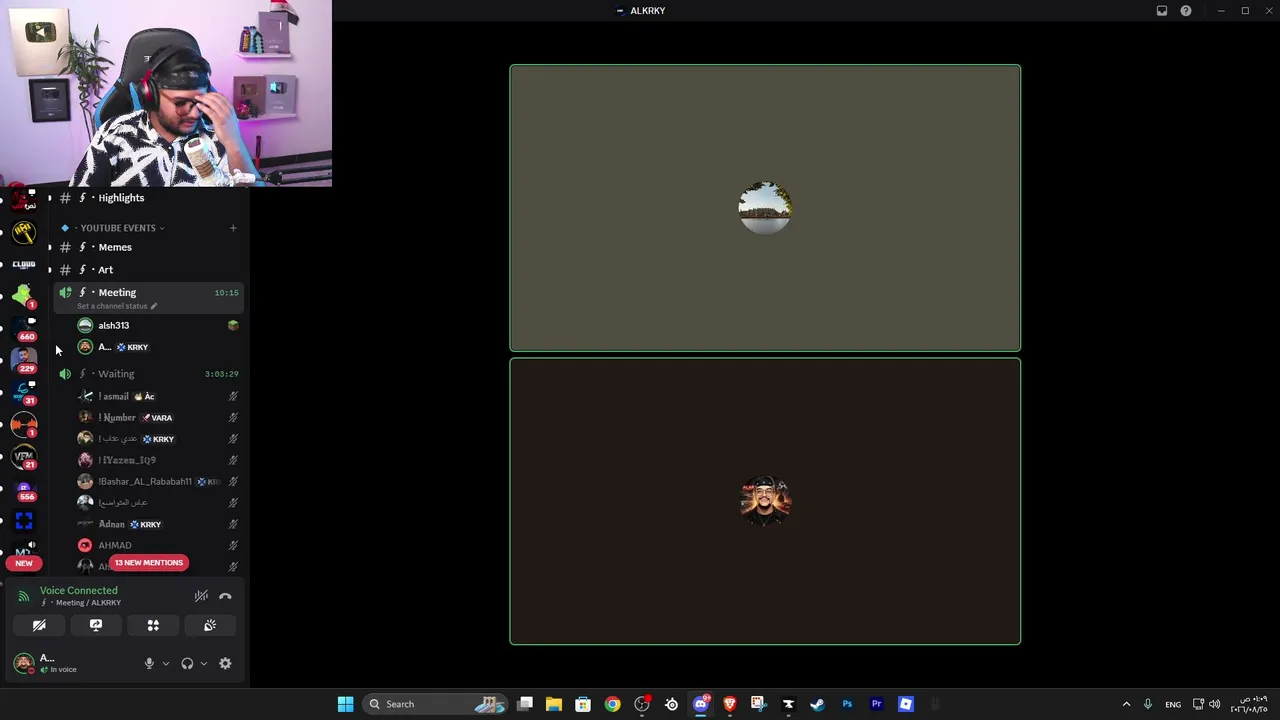1280x720 pixels.
Task: Open own user avatar in bottom panel
Action: click(x=23, y=663)
